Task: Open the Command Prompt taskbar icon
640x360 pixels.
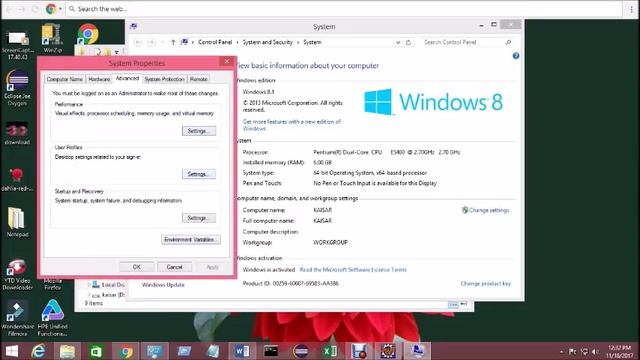Action: 271,351
